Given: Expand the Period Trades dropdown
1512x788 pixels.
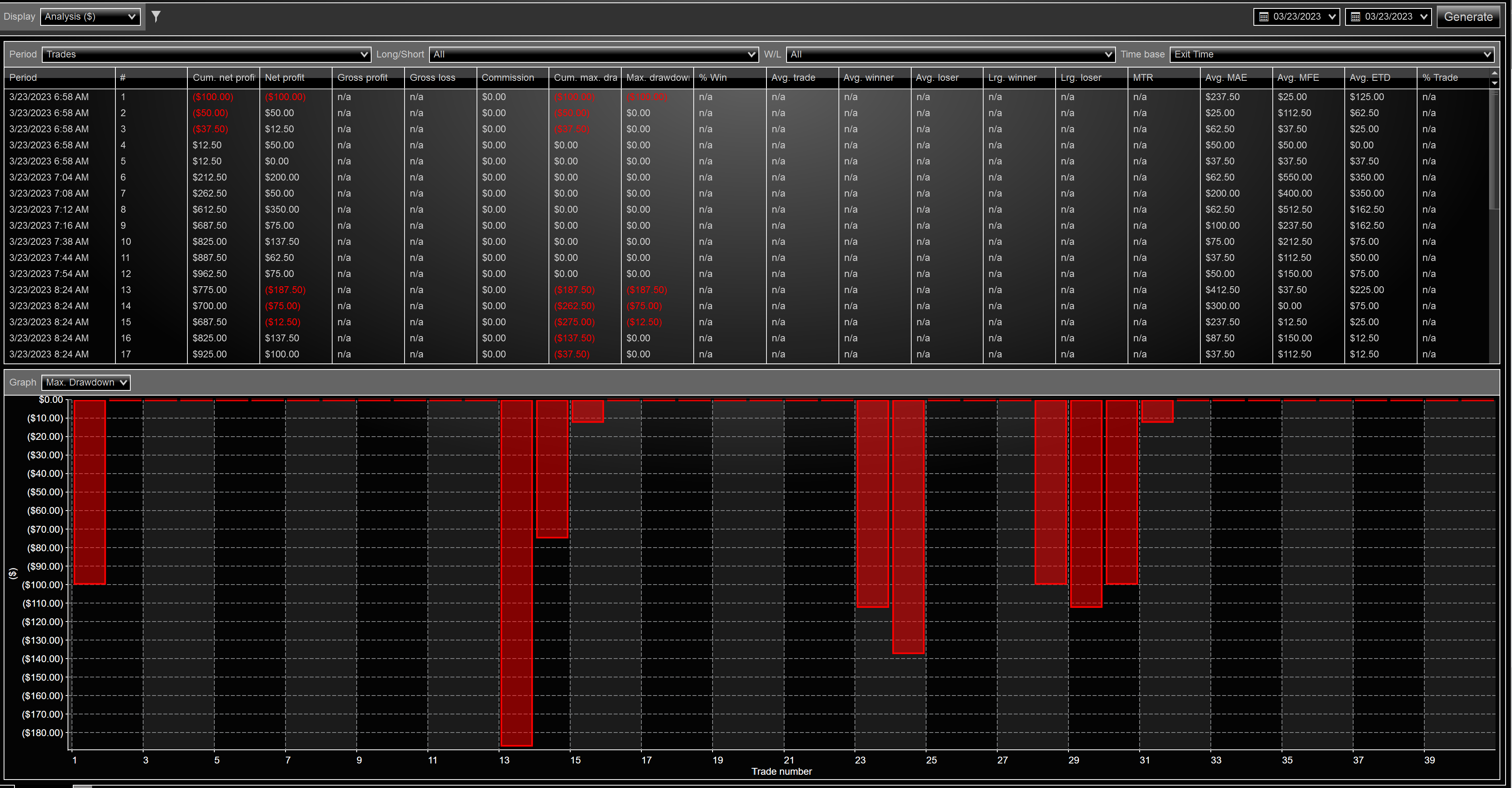Looking at the screenshot, I should click(x=206, y=54).
